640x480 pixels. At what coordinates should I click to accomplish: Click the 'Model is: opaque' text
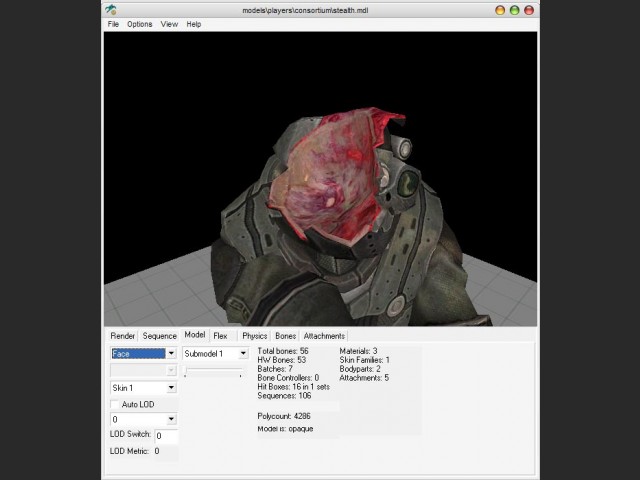tap(285, 429)
